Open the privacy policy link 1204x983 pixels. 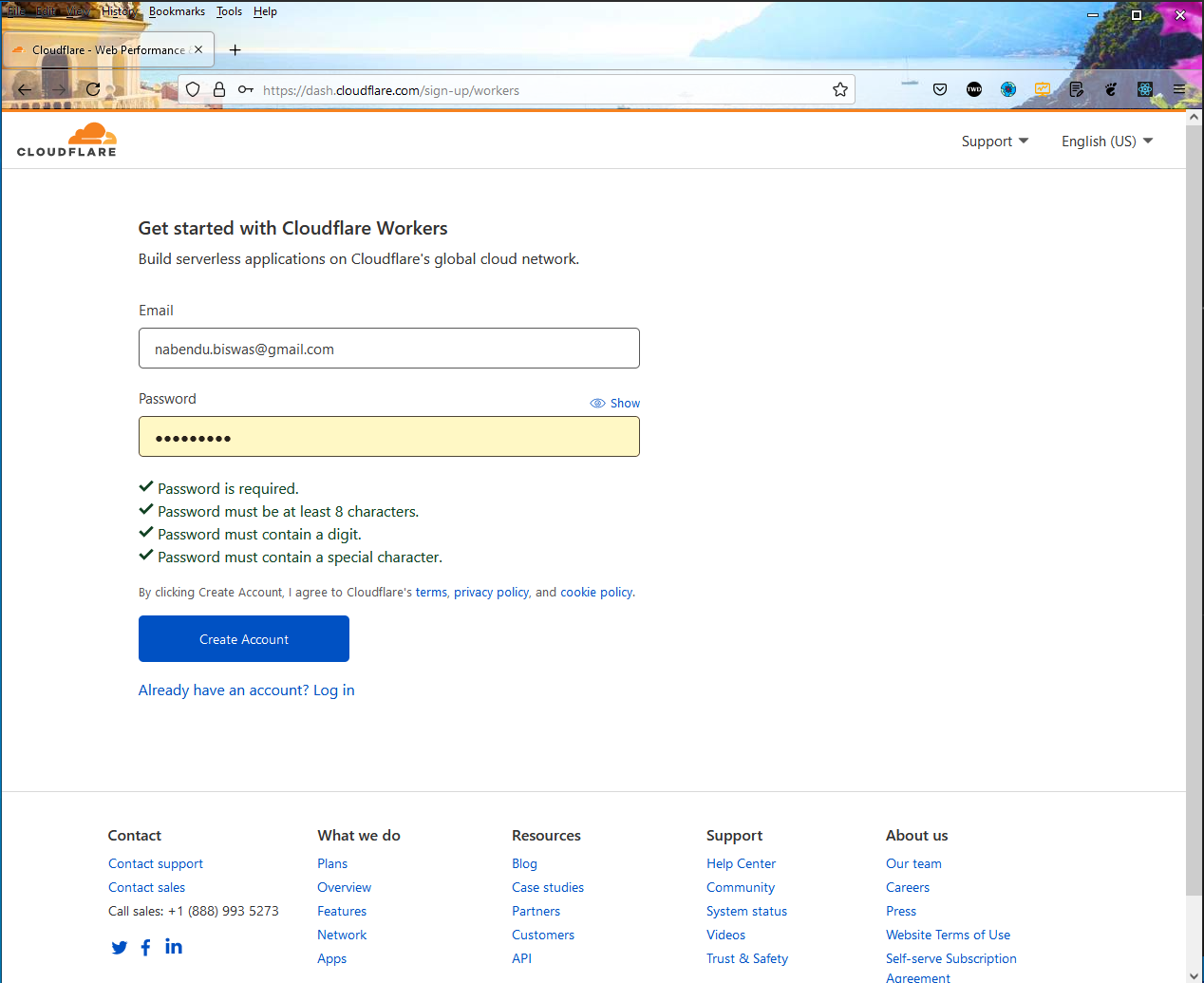coord(491,592)
